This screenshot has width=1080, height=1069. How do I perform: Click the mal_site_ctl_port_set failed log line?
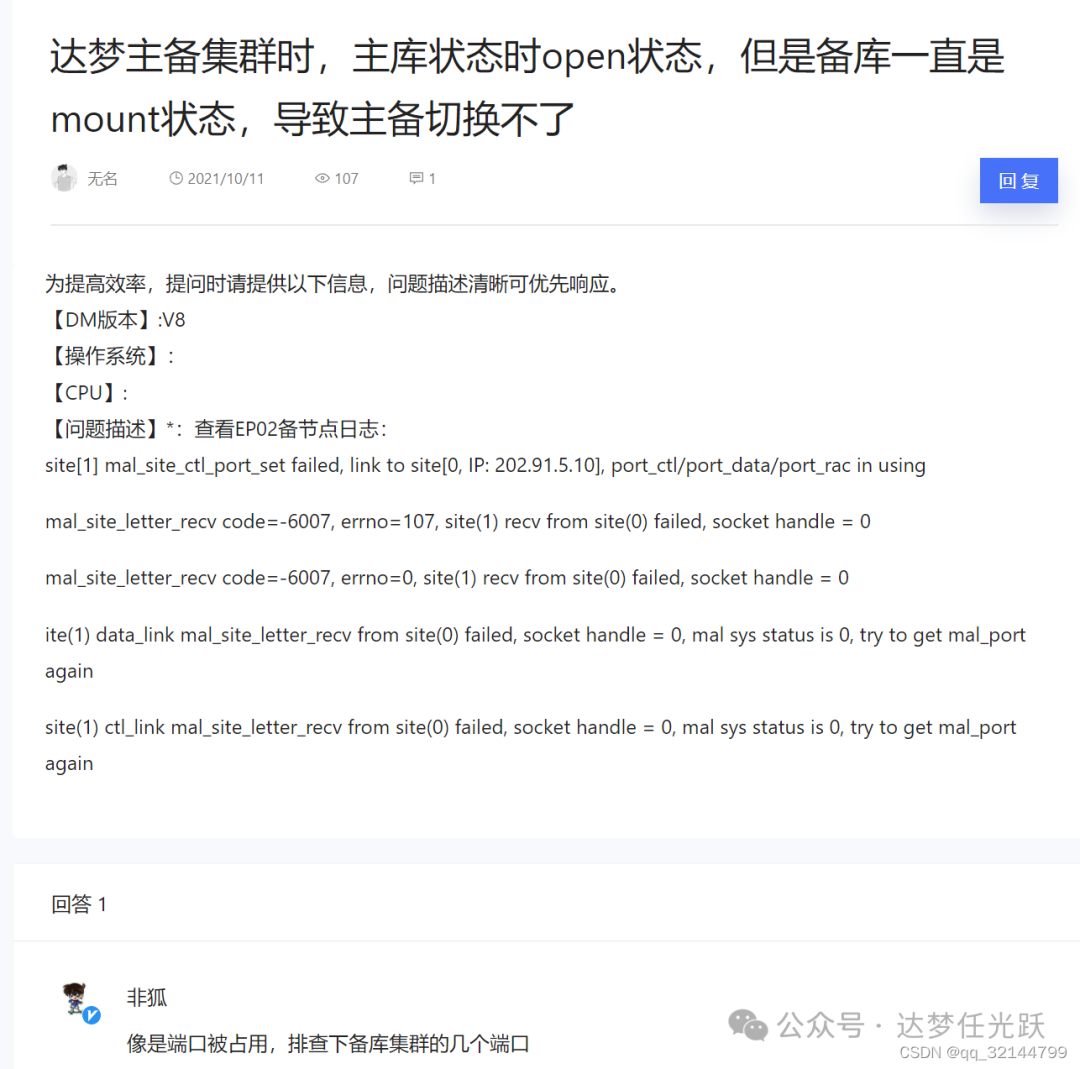click(485, 466)
